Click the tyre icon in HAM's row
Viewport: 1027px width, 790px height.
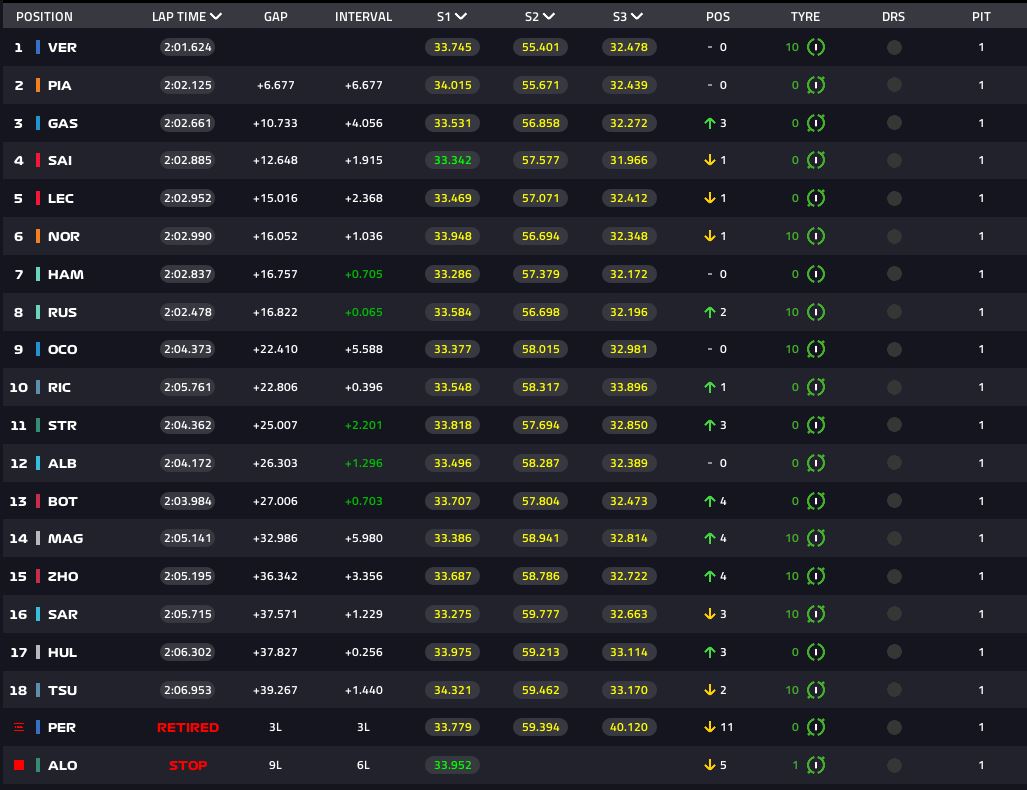tap(816, 274)
